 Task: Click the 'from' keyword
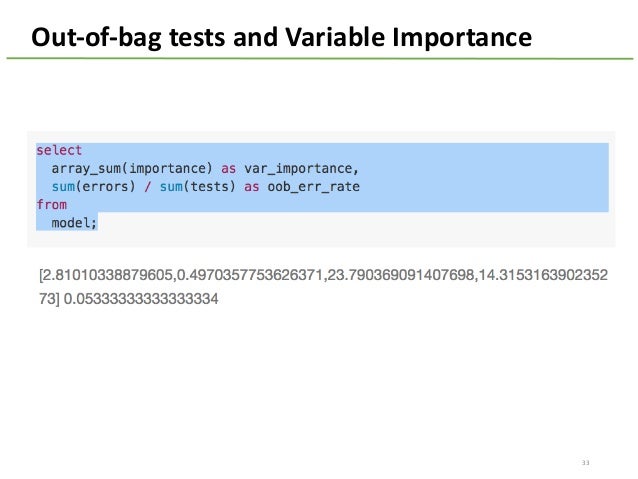tap(52, 205)
